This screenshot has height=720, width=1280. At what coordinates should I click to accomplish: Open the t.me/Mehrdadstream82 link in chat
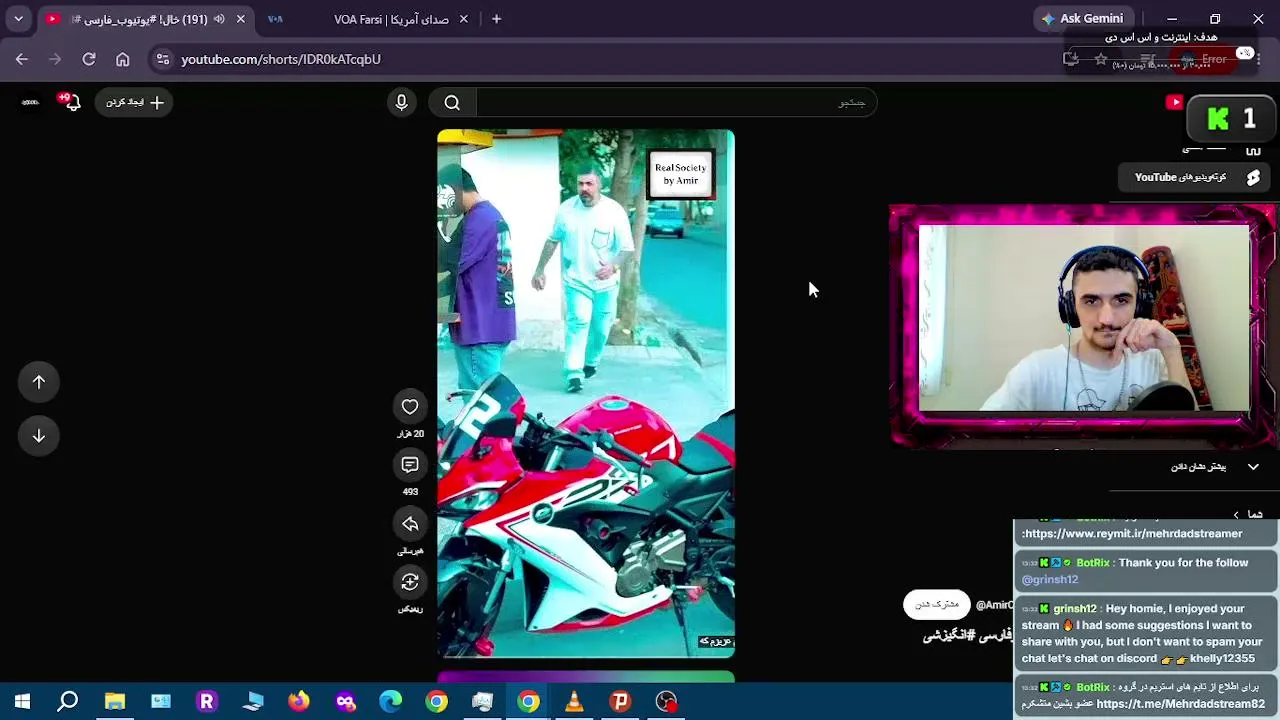tap(1180, 704)
